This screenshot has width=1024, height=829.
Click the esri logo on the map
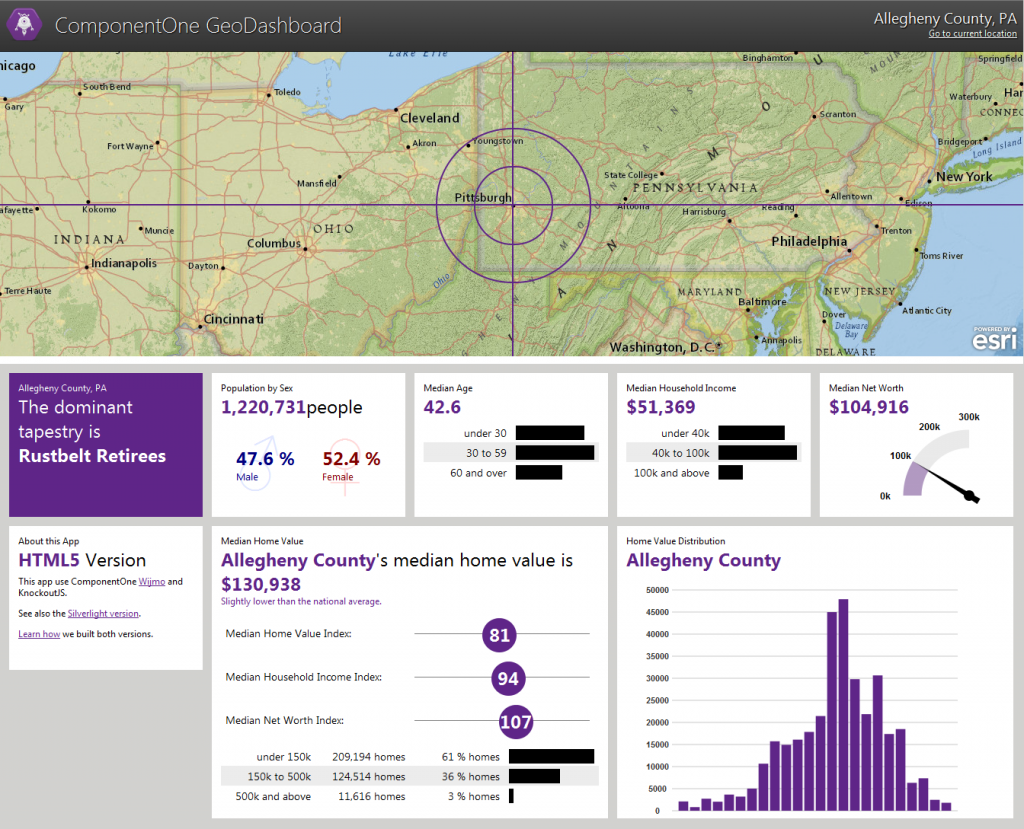click(995, 338)
